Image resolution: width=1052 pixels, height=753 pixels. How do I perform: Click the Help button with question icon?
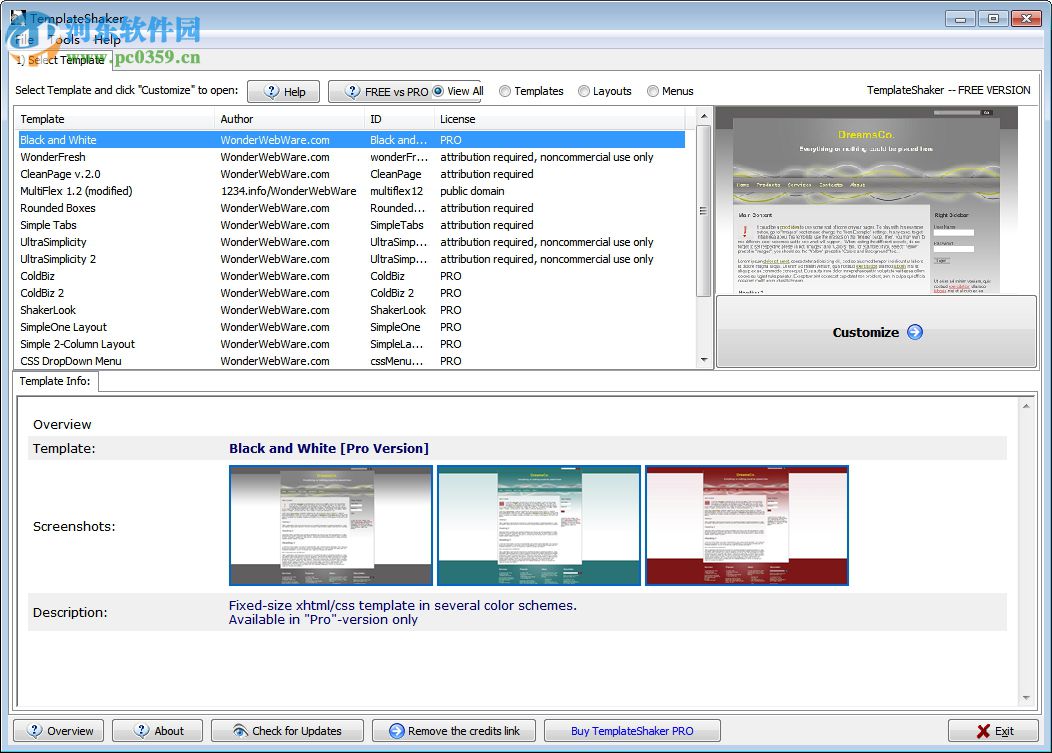pyautogui.click(x=283, y=91)
